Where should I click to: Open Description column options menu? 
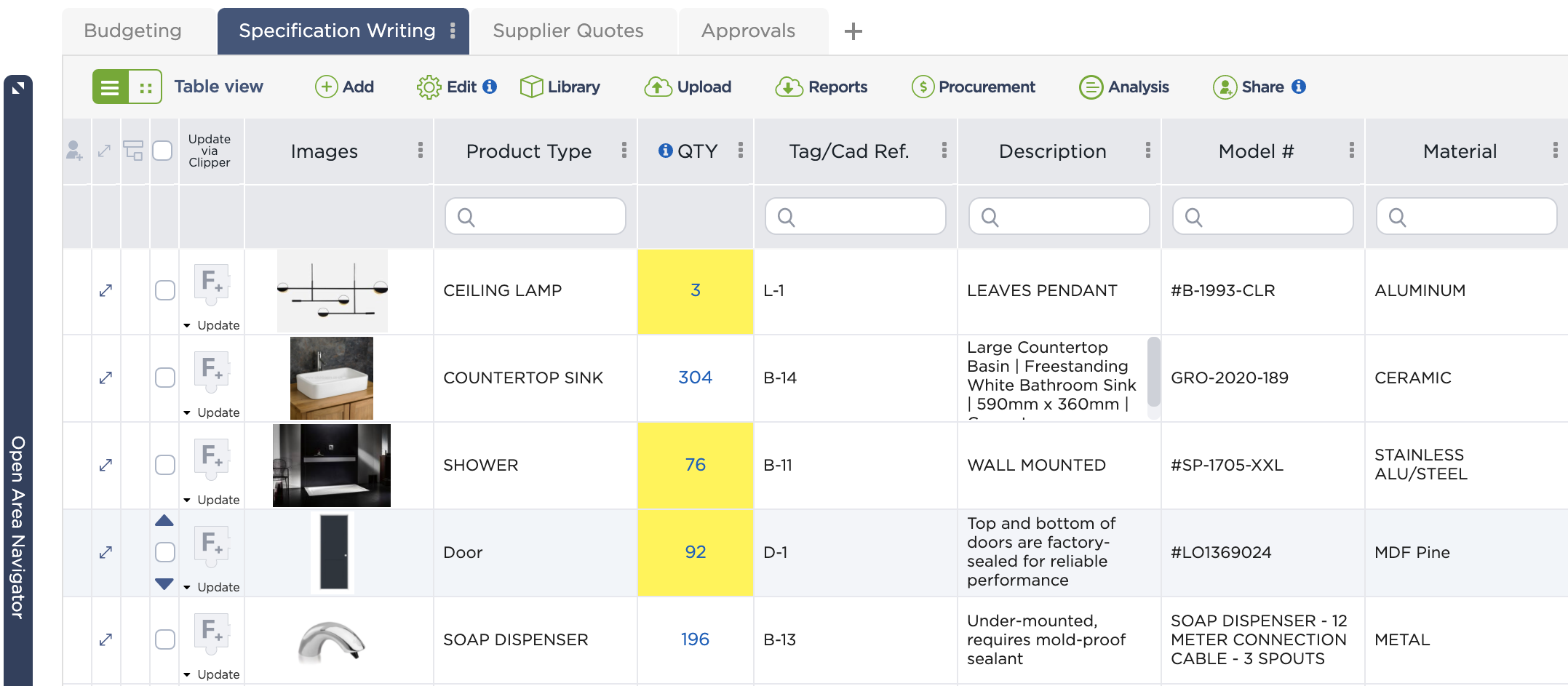(x=1148, y=150)
